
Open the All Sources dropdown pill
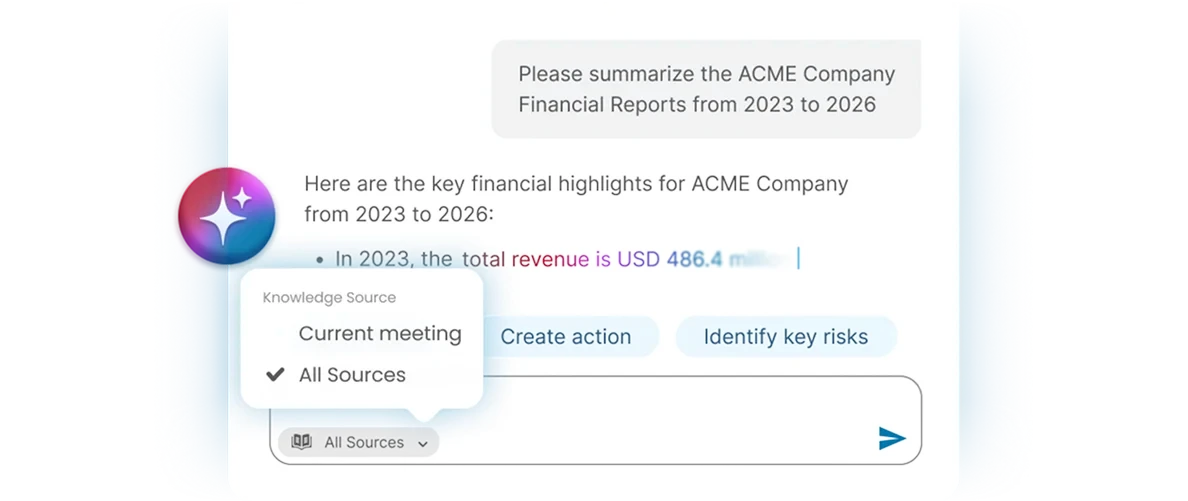point(358,443)
